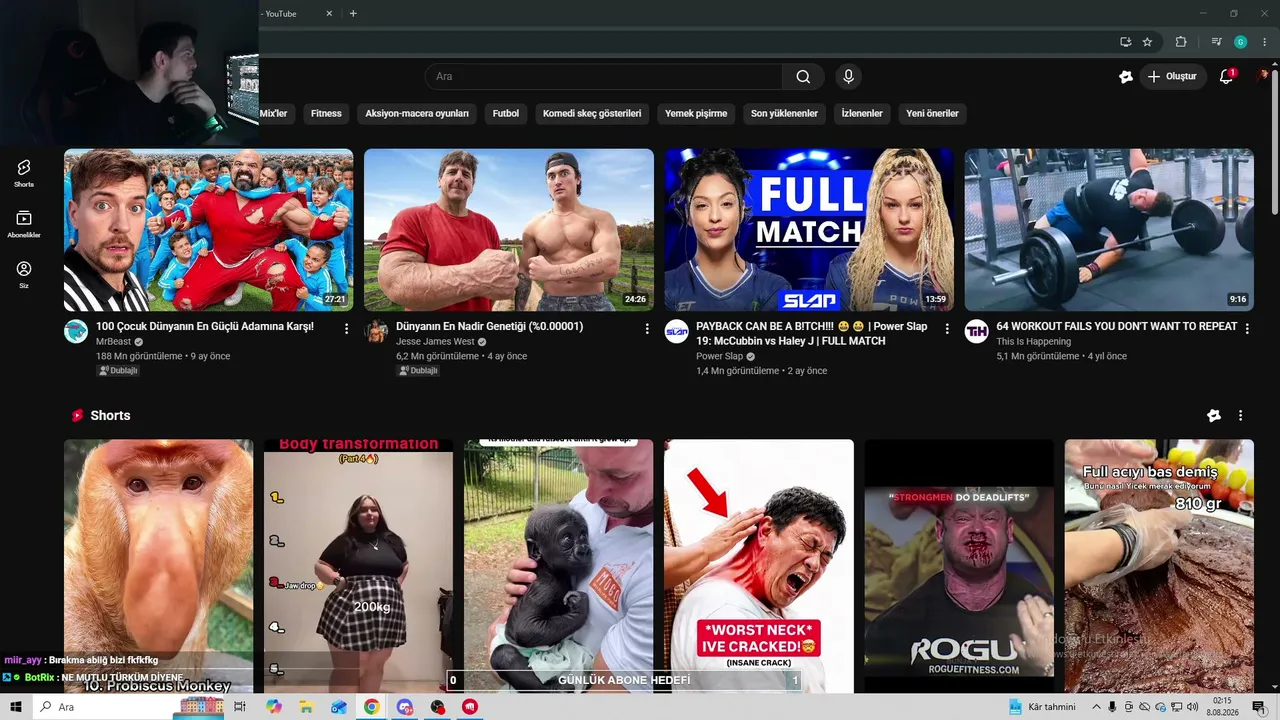Open the Windows notification center
Image resolution: width=1280 pixels, height=720 pixels.
[1259, 707]
